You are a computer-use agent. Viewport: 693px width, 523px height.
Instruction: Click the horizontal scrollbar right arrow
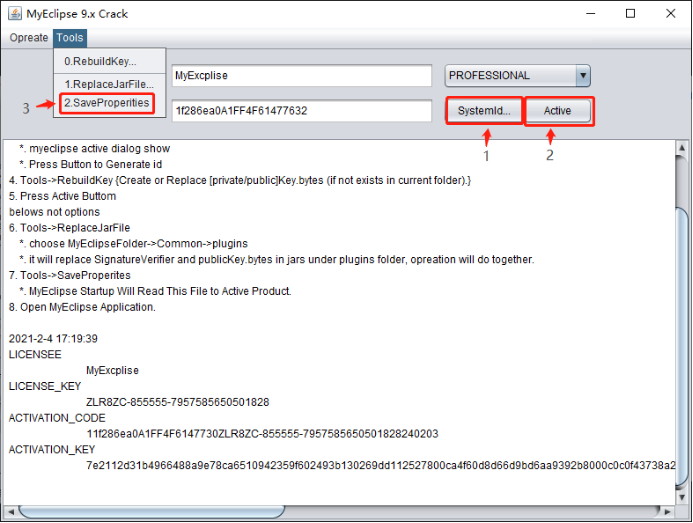pyautogui.click(x=668, y=512)
